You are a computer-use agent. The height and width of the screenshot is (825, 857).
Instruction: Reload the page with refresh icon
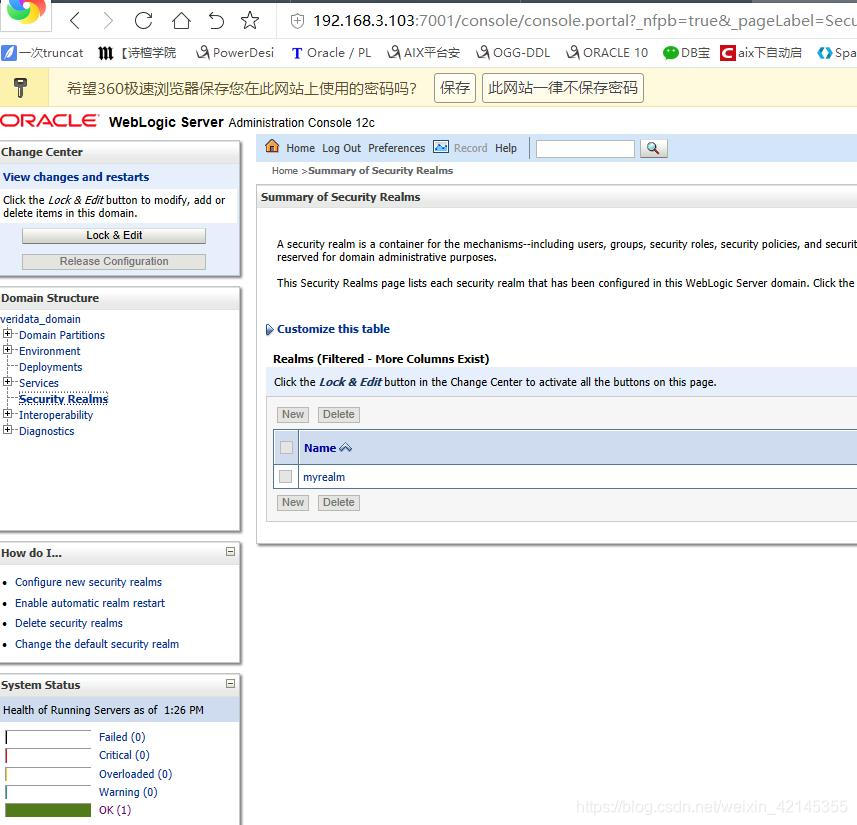coord(144,21)
